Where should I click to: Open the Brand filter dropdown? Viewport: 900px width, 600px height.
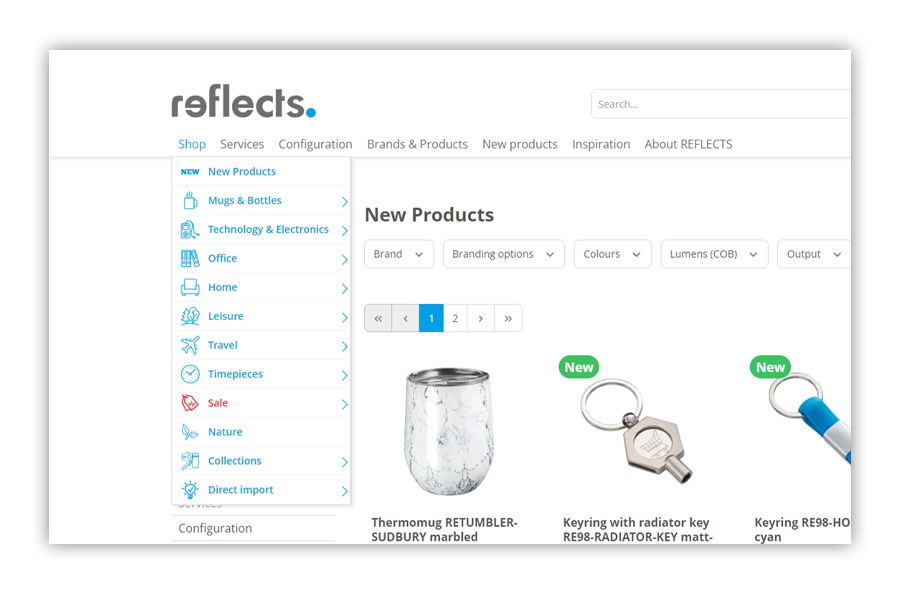(x=399, y=254)
